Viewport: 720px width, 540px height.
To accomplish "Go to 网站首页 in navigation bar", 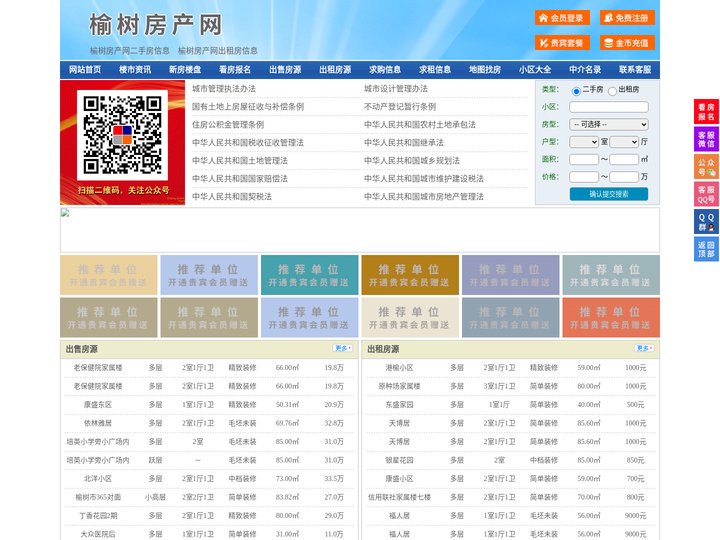I will [x=85, y=70].
